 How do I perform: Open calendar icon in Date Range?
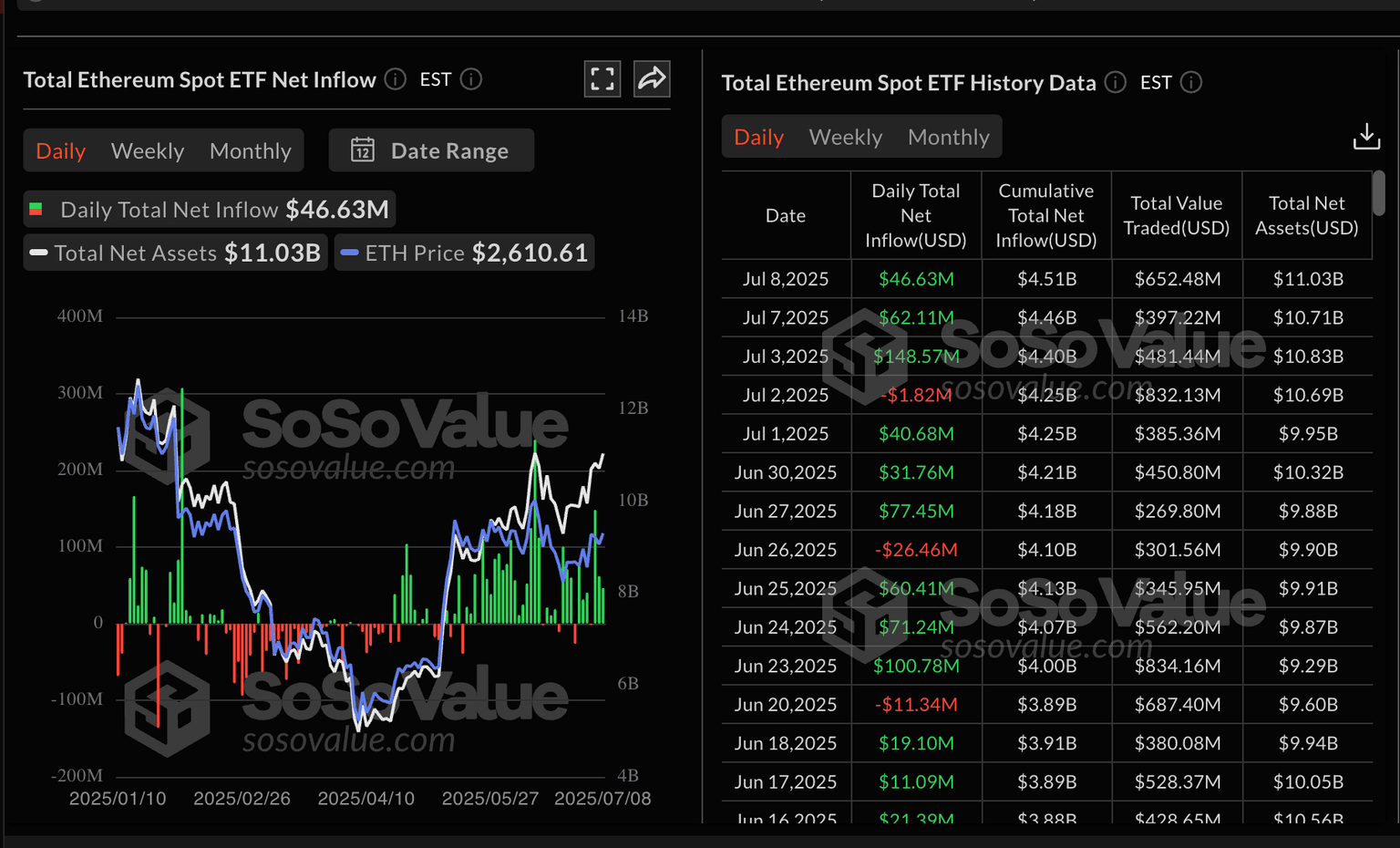(x=363, y=150)
